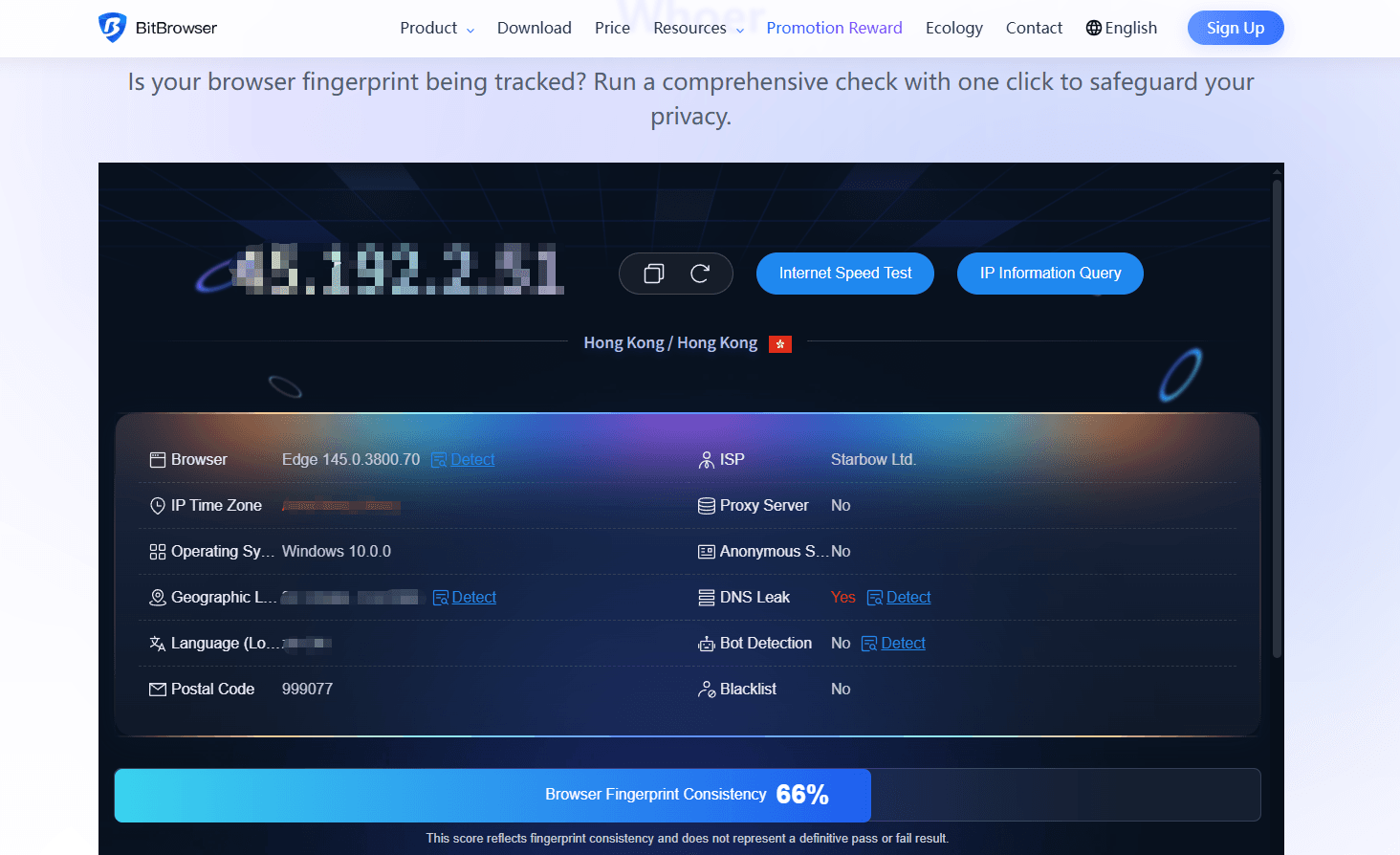Click the robot icon beside Bot Detection
Screen dimensions: 1400x855
(705, 643)
